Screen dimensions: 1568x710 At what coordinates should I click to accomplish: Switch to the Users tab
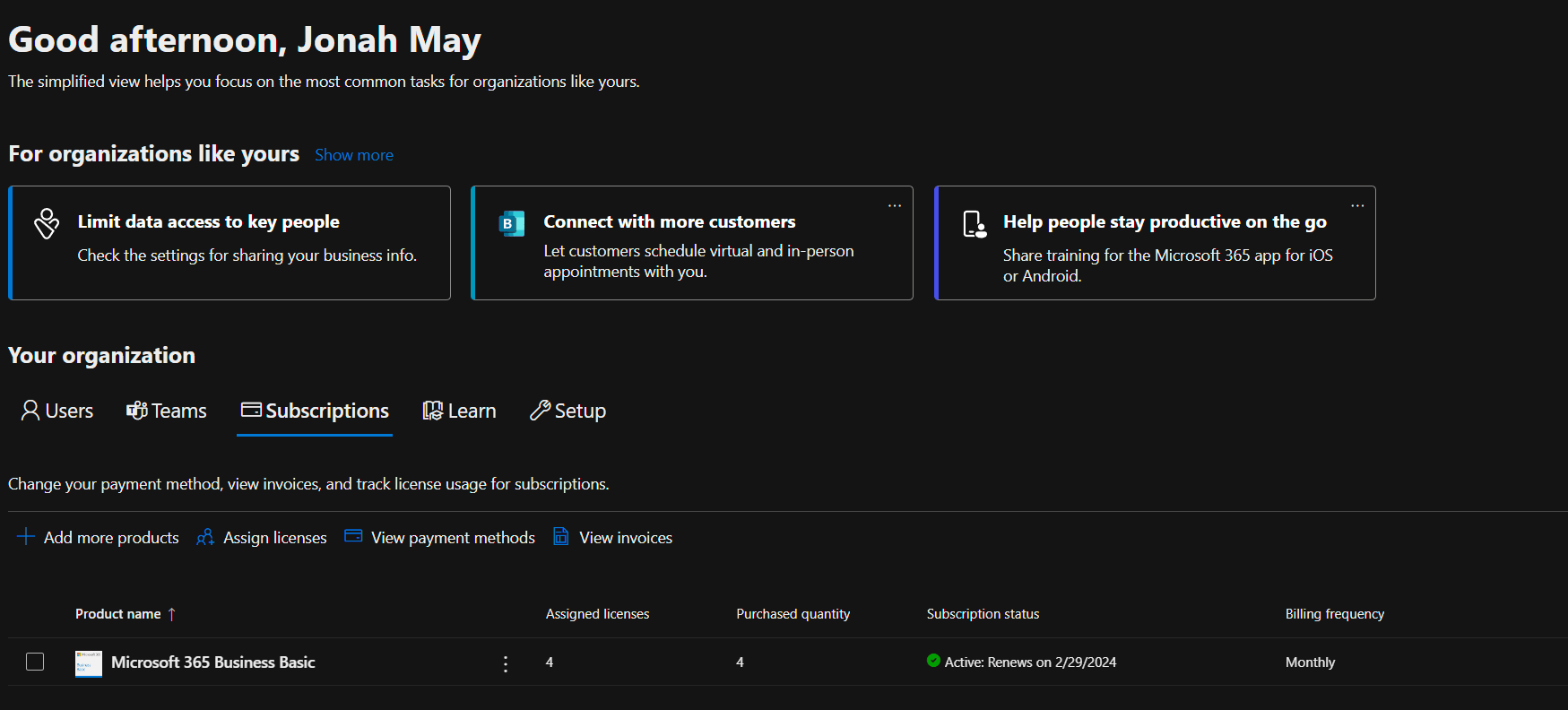pyautogui.click(x=57, y=411)
